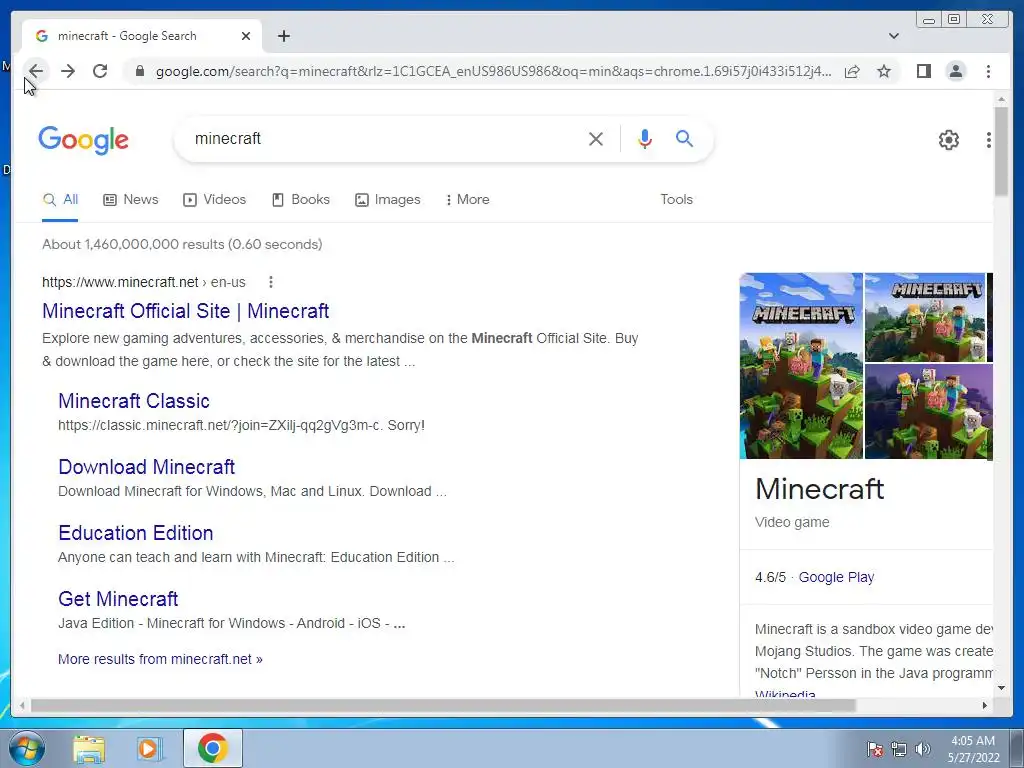
Task: Open the Action Center flag icon
Action: [874, 749]
